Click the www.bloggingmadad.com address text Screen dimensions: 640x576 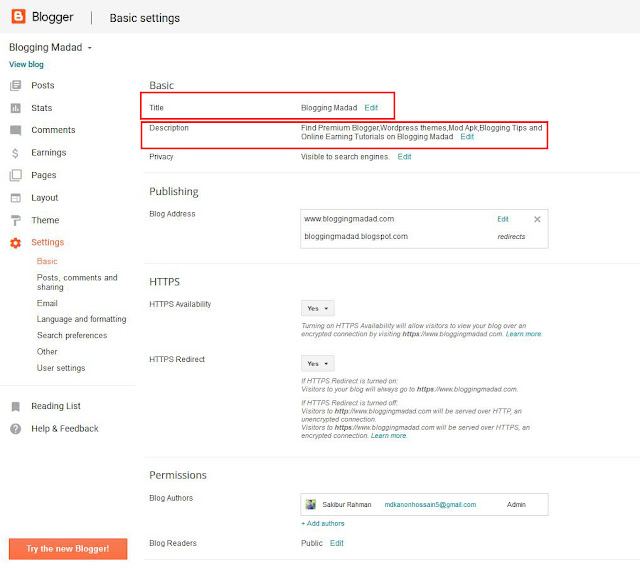[x=349, y=219]
